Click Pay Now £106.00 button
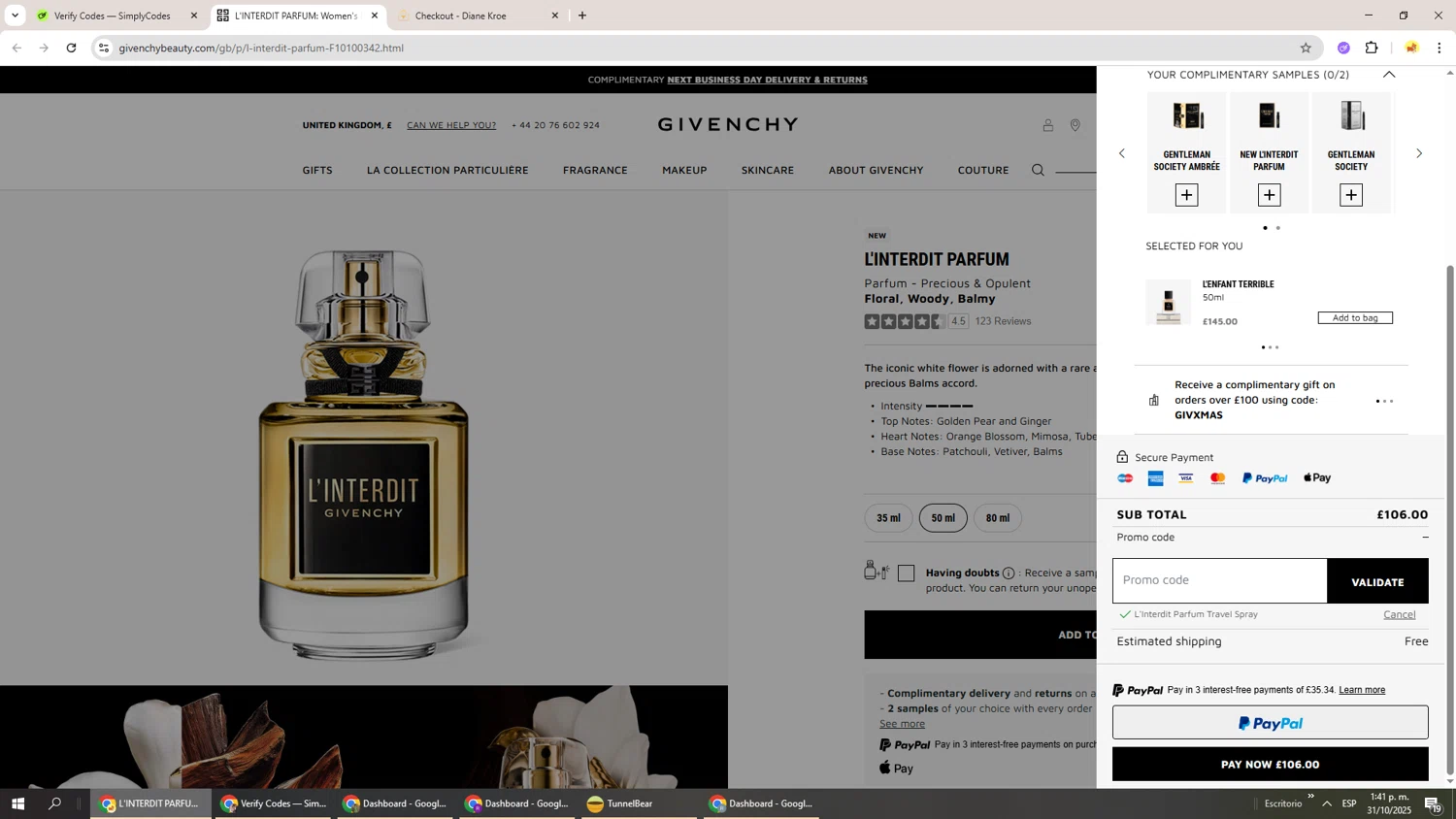This screenshot has height=819, width=1456. coord(1270,765)
